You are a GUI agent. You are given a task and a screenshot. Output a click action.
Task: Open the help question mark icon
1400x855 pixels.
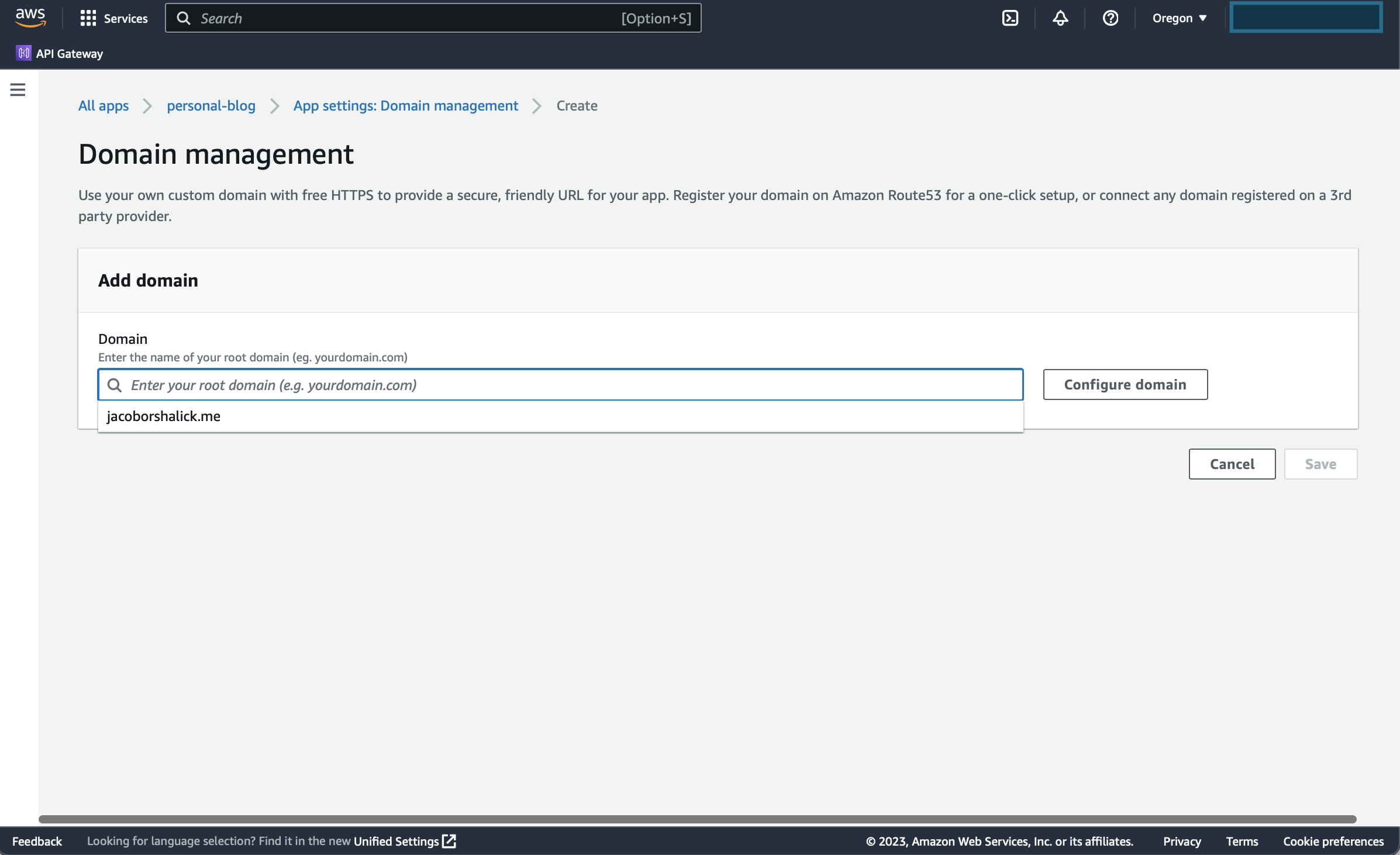1110,18
